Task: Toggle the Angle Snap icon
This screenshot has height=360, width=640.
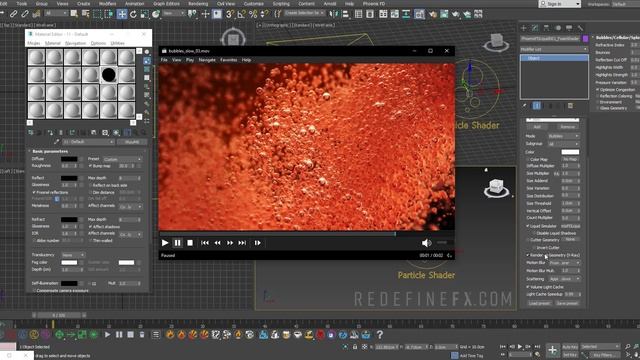Action: tap(242, 14)
